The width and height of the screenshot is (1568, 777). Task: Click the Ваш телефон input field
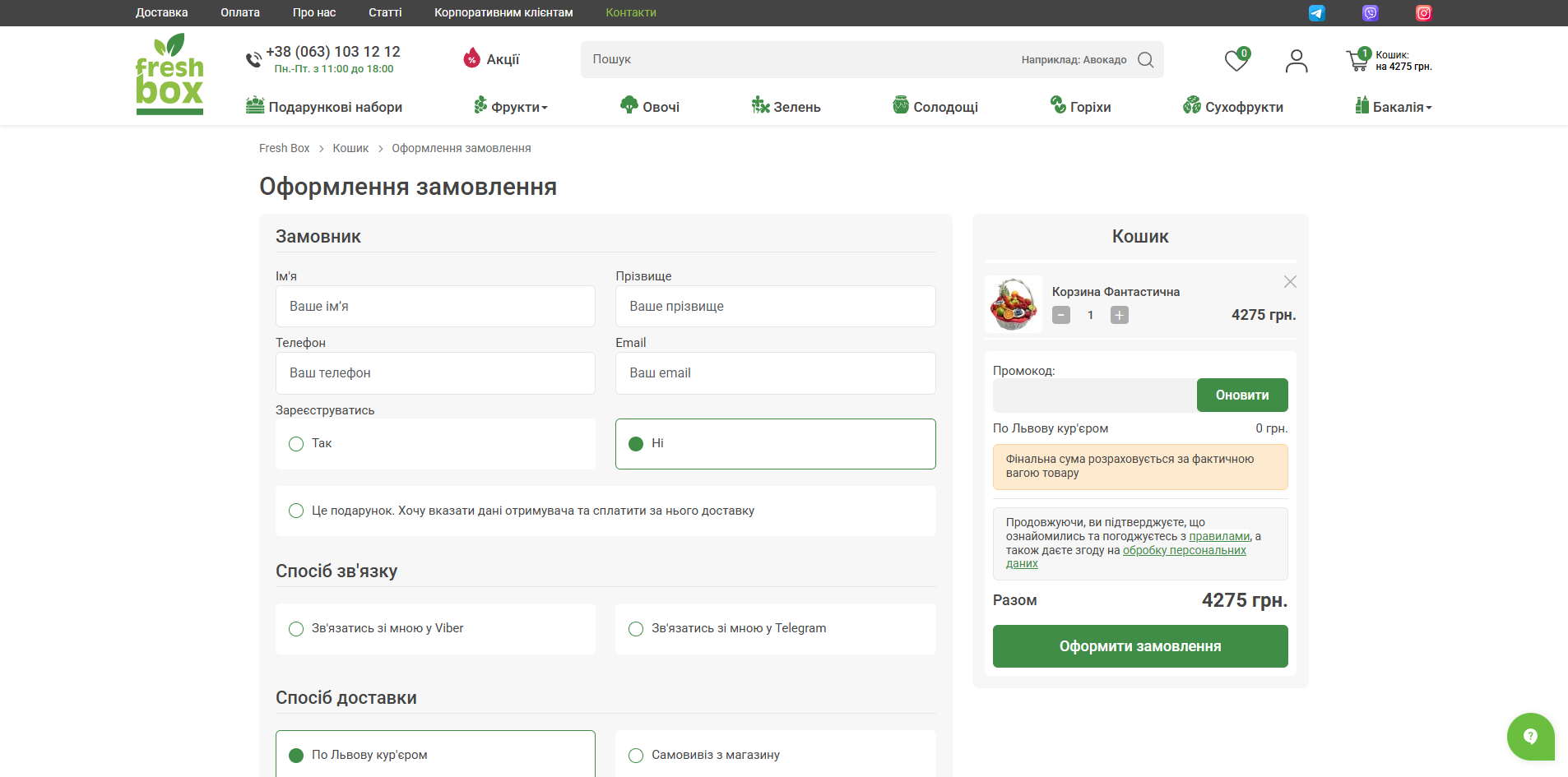tap(435, 372)
